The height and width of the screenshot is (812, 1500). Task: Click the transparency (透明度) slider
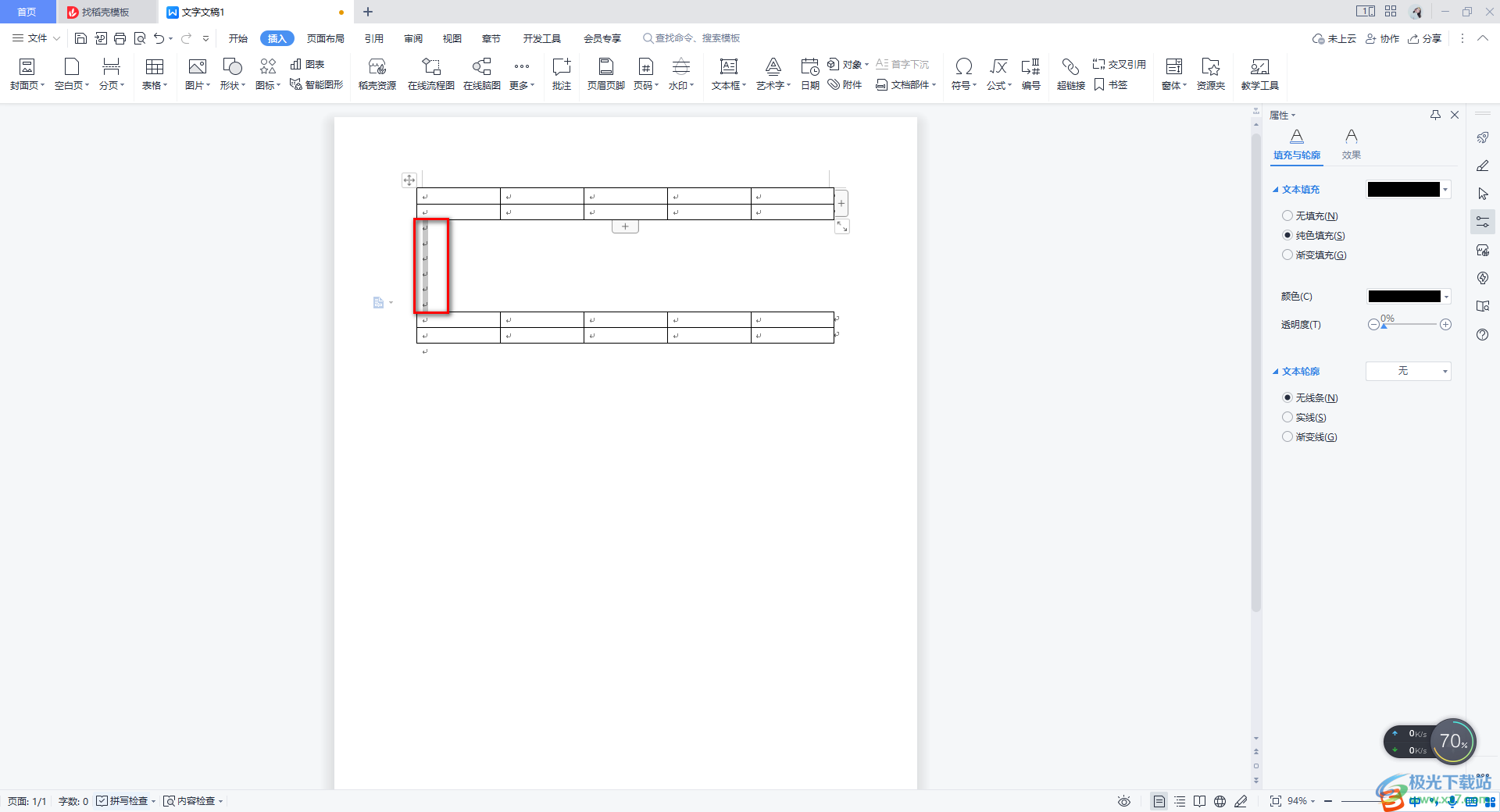click(x=1409, y=325)
